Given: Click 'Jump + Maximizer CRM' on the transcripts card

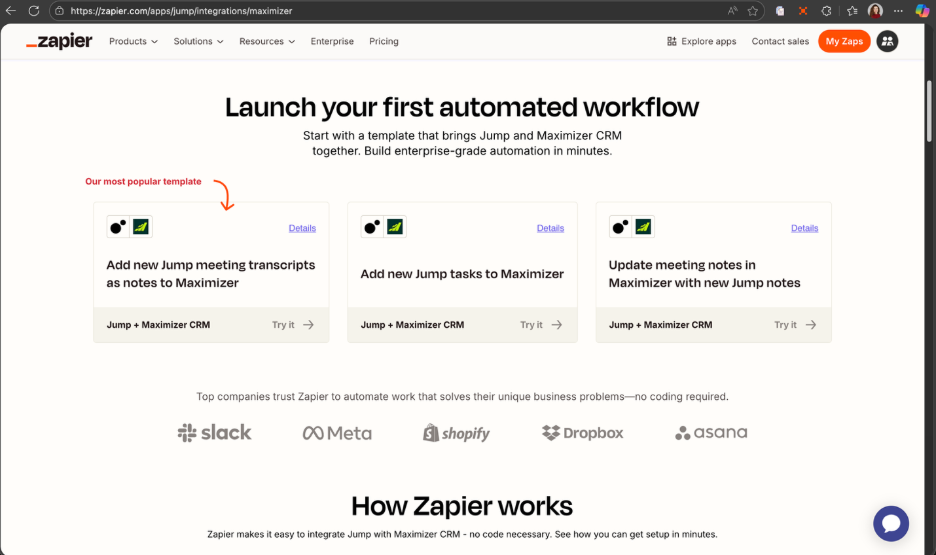Looking at the screenshot, I should point(158,325).
